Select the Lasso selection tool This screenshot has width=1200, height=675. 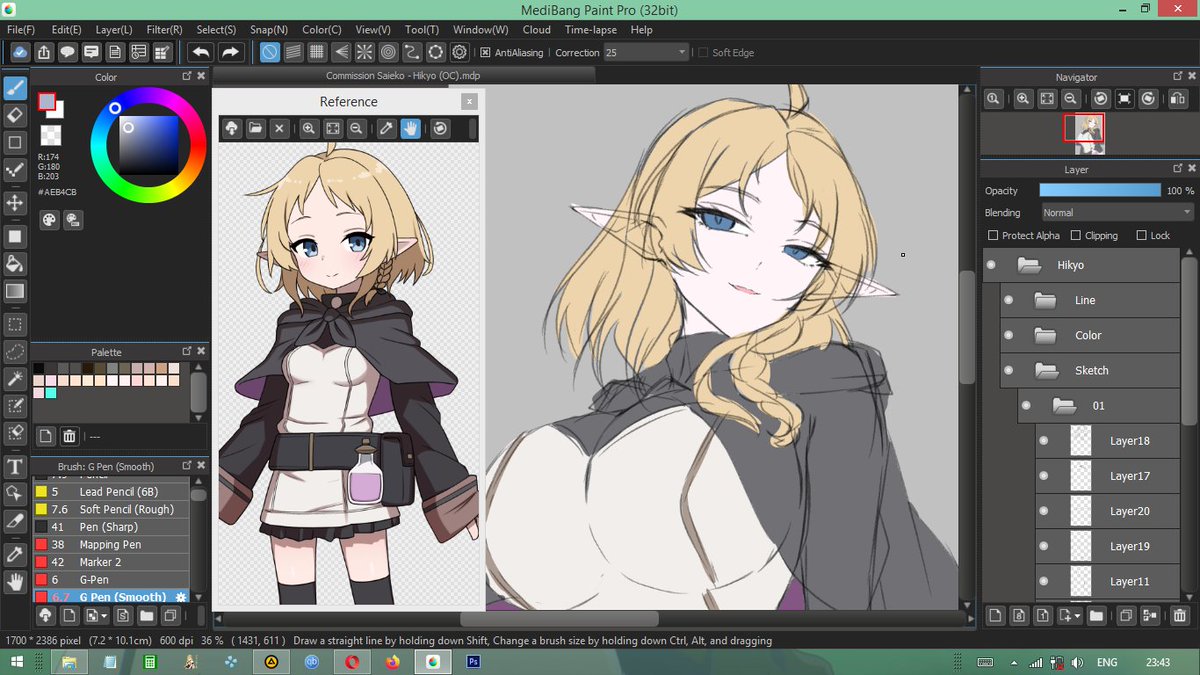[14, 351]
